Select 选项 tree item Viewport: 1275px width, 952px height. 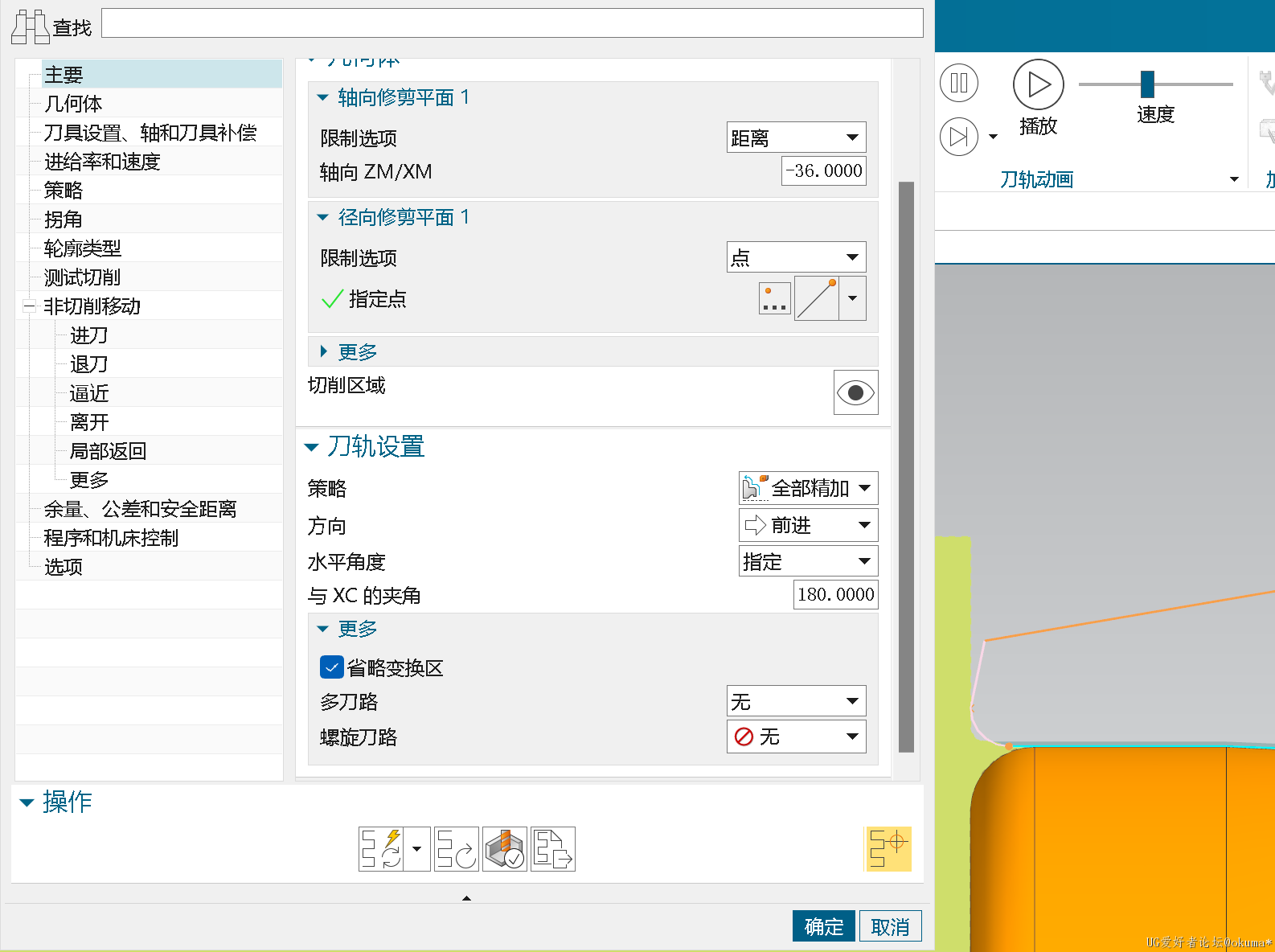[x=64, y=567]
